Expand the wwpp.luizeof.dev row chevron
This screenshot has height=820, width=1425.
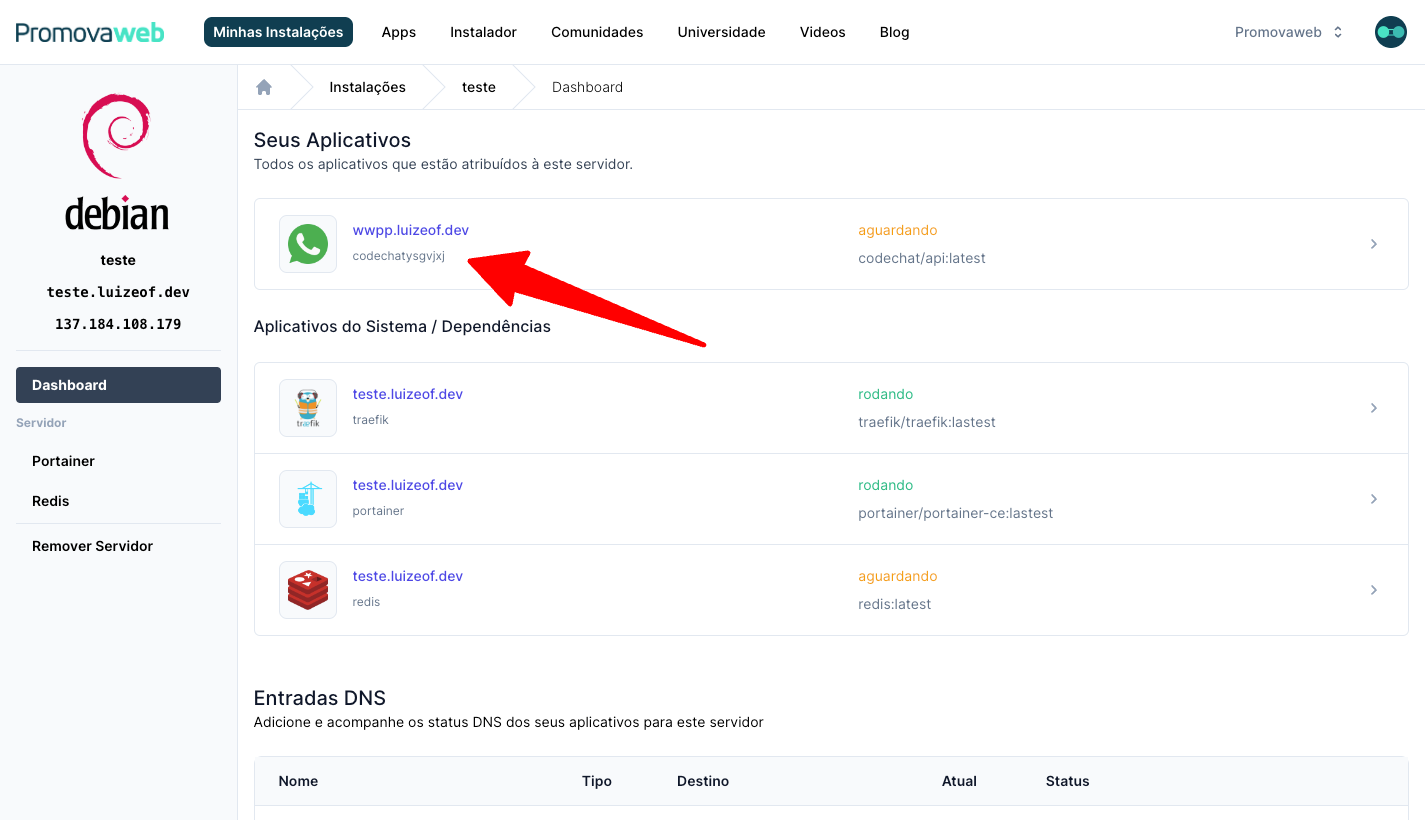point(1374,244)
